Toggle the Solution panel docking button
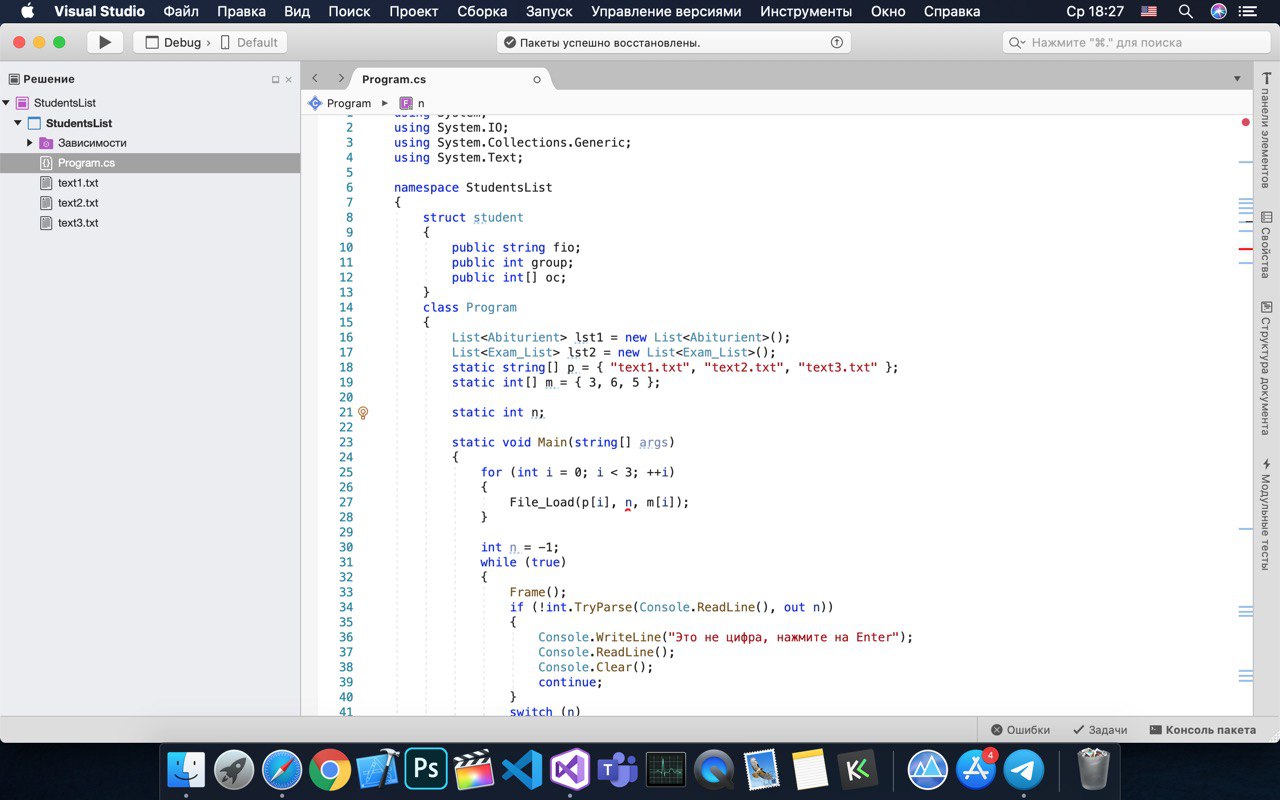The image size is (1280, 800). pyautogui.click(x=275, y=80)
